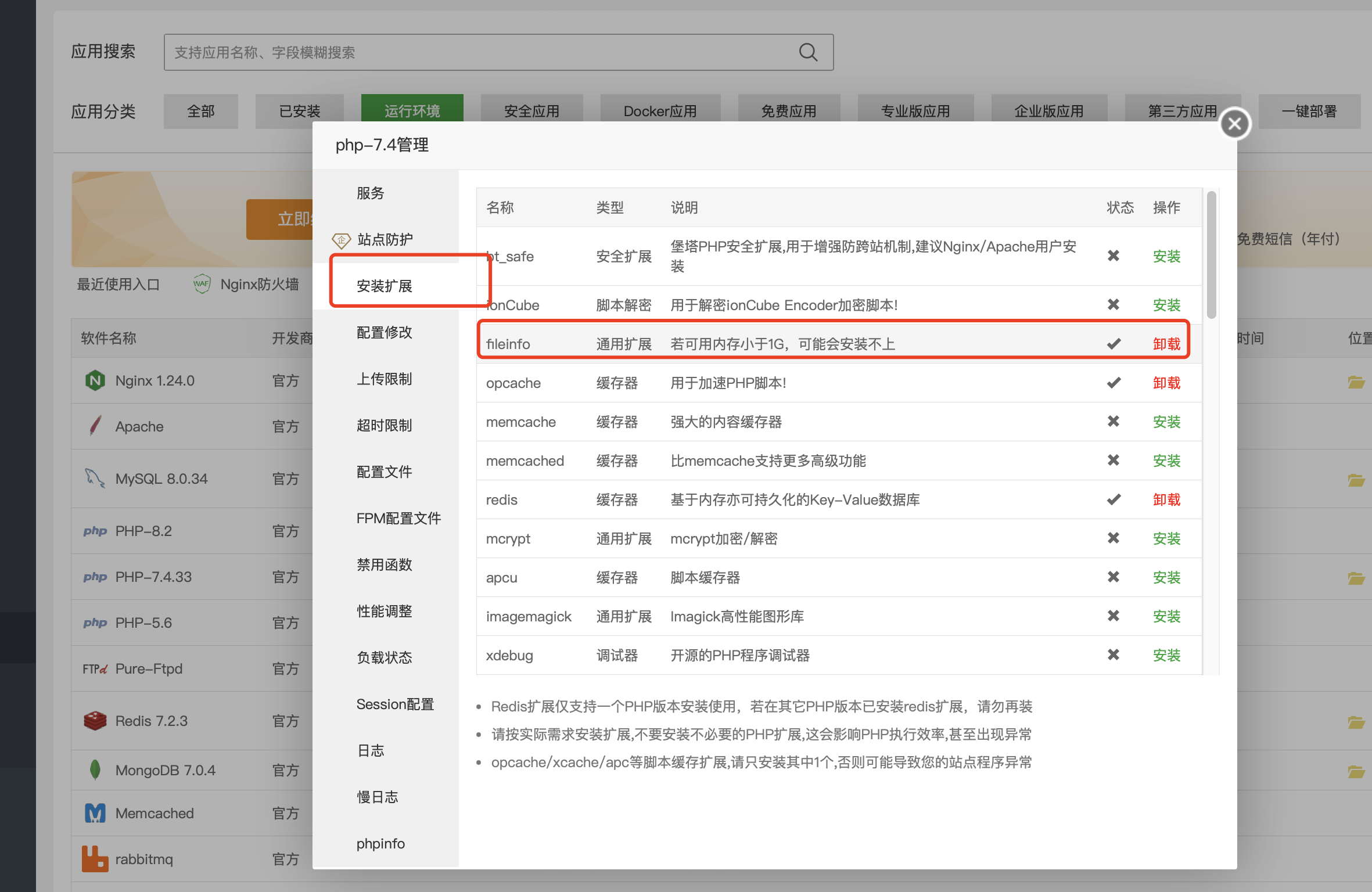
Task: Switch to 配置修改 side tab
Action: tap(386, 332)
